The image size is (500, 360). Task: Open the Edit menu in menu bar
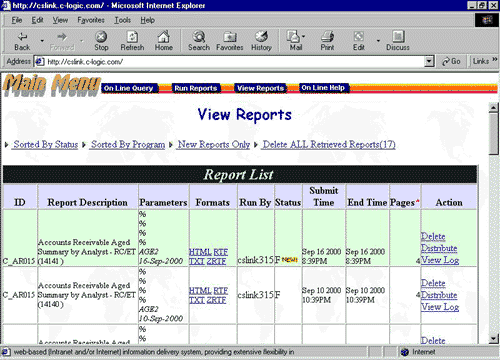tap(37, 20)
